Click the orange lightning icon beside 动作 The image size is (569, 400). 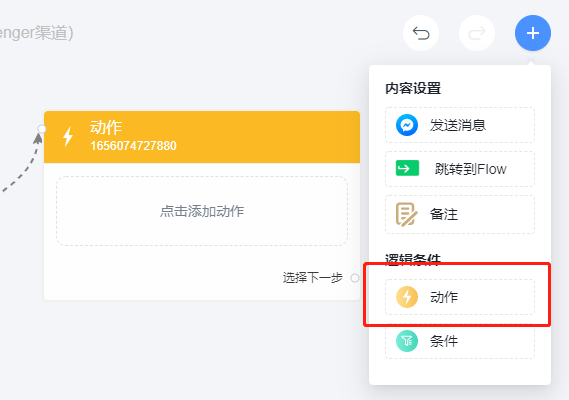pos(407,297)
